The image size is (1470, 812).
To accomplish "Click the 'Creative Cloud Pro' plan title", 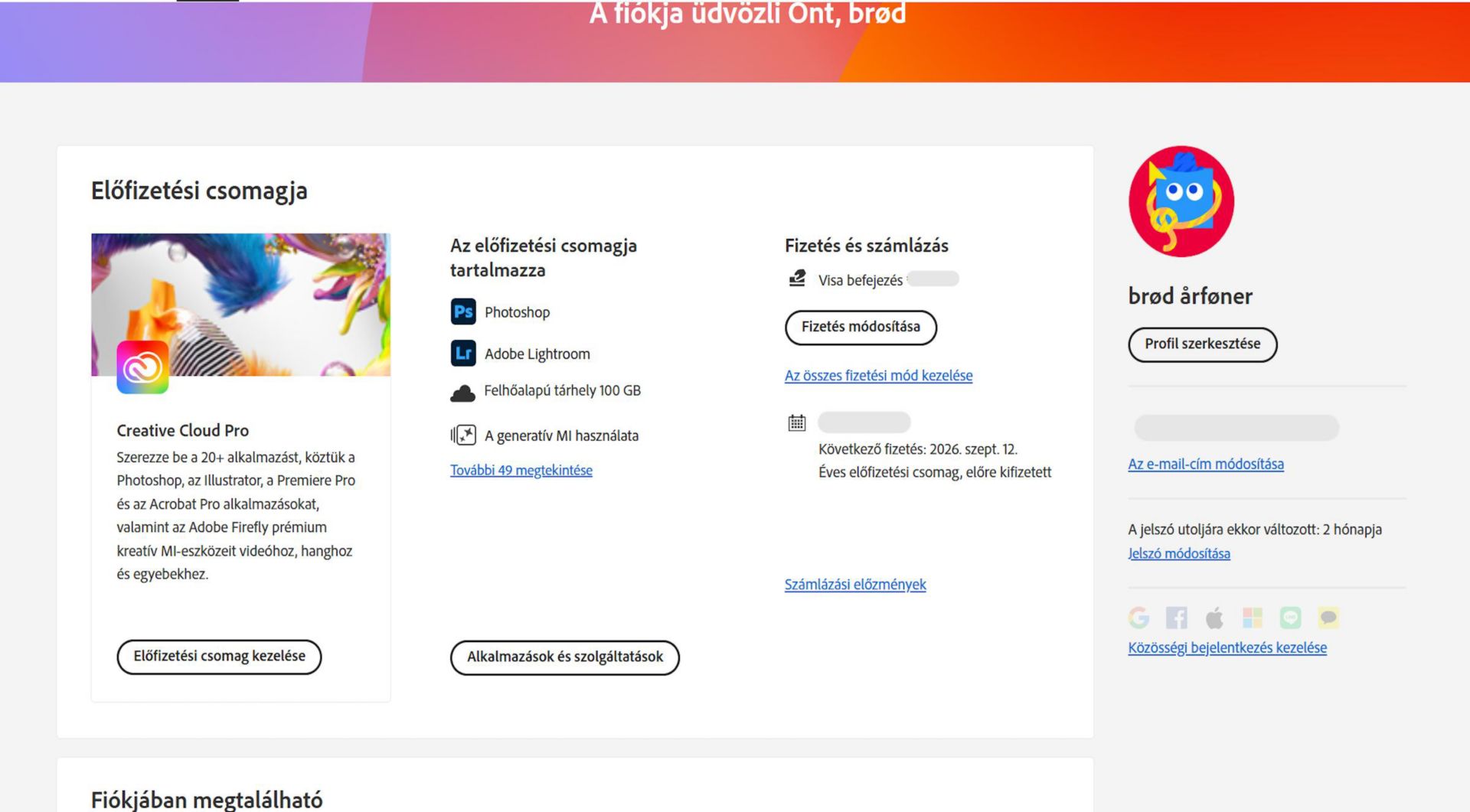I will tap(183, 430).
